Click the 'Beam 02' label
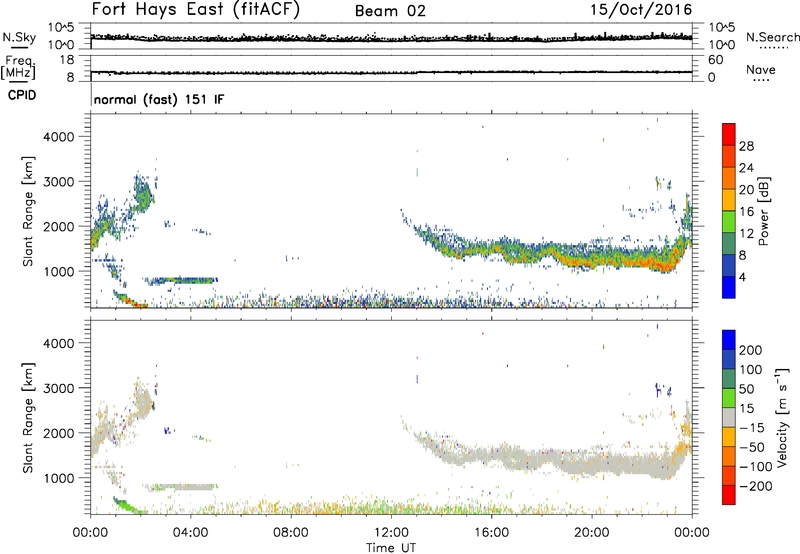Viewport: 800px width, 554px height. tap(390, 11)
